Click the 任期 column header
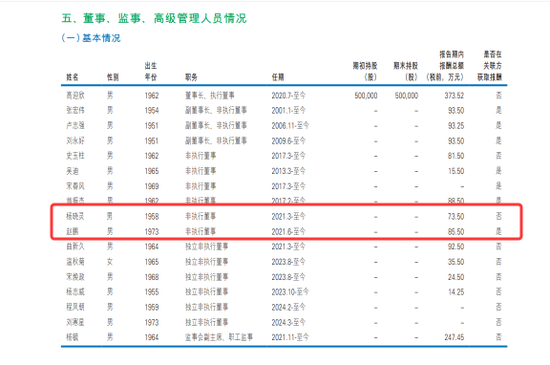 278,77
